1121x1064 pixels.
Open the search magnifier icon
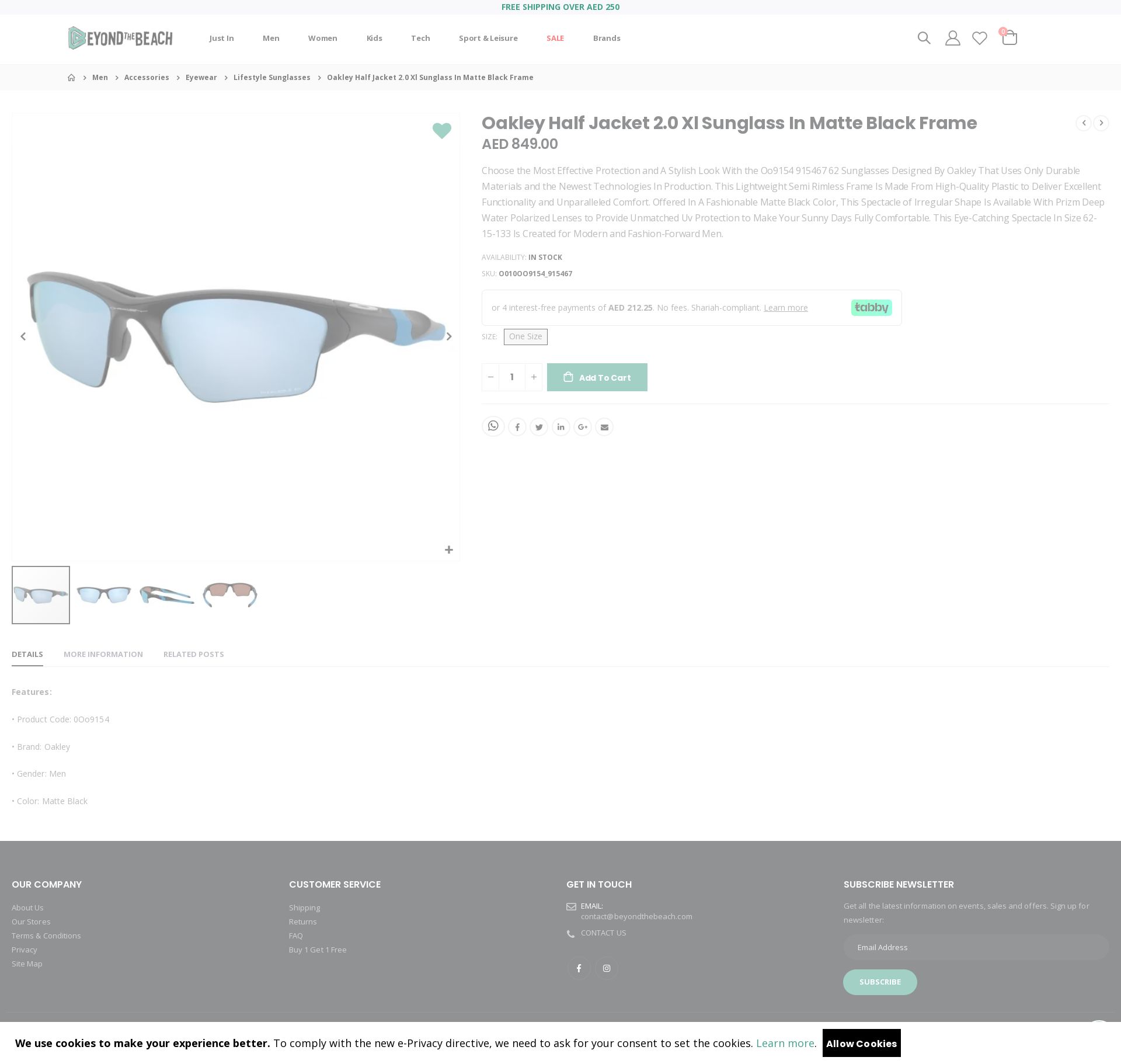[924, 38]
